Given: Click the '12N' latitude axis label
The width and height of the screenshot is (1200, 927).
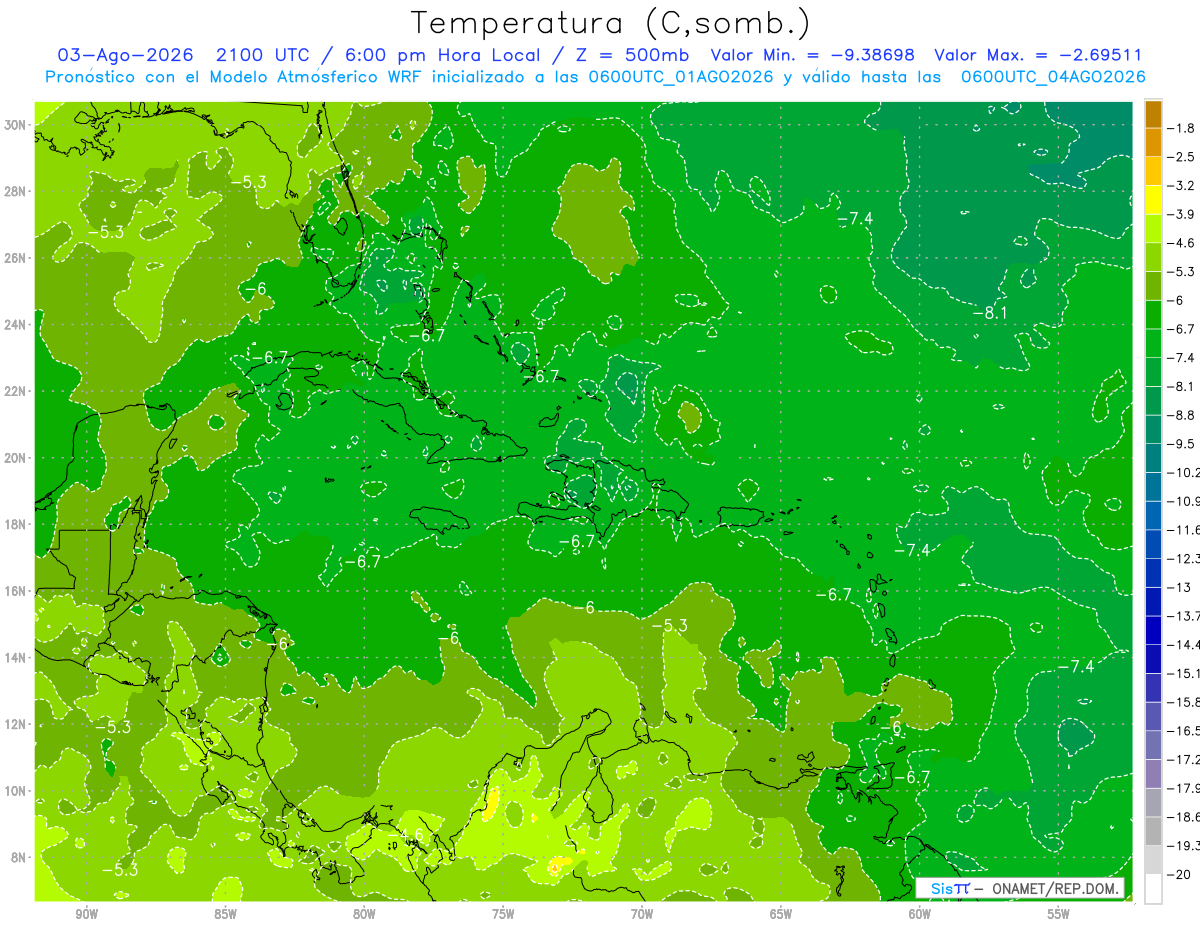Looking at the screenshot, I should pyautogui.click(x=15, y=724).
